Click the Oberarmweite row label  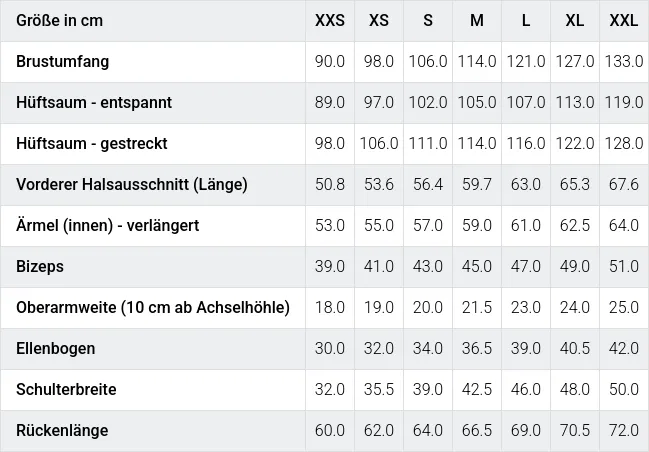pyautogui.click(x=153, y=307)
